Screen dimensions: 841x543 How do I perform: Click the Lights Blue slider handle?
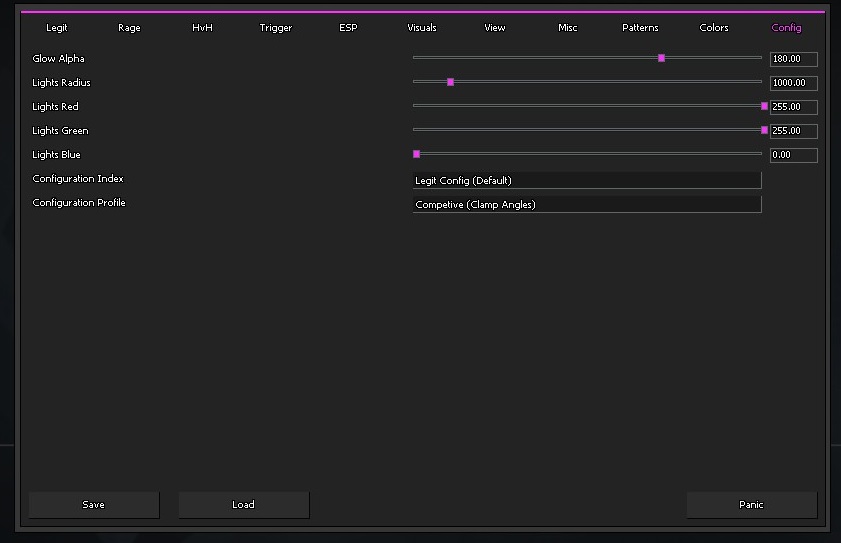[416, 154]
